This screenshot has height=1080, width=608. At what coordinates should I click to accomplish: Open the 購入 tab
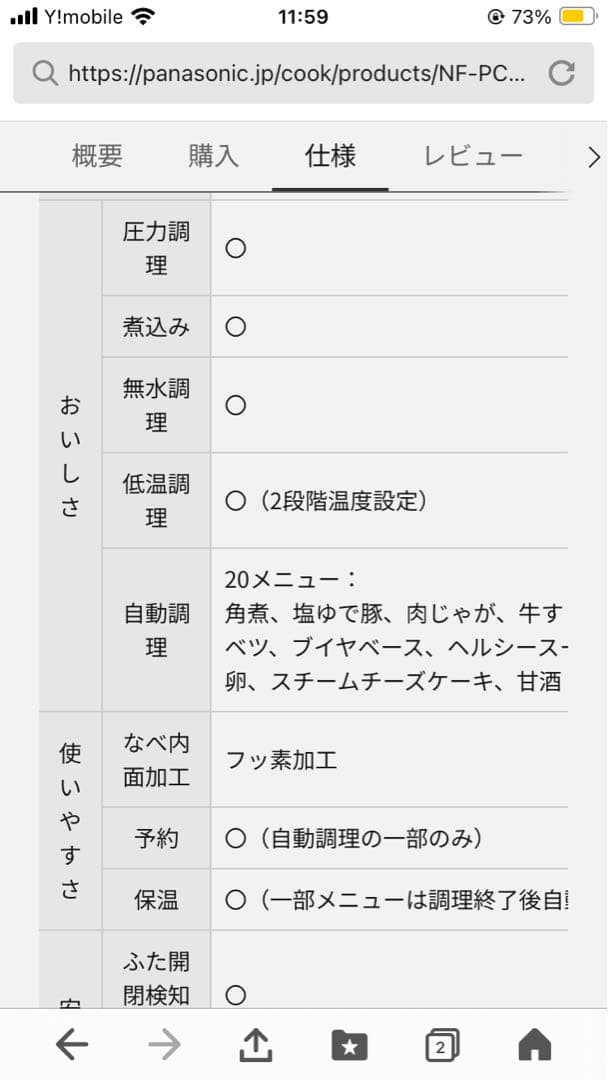tap(211, 156)
